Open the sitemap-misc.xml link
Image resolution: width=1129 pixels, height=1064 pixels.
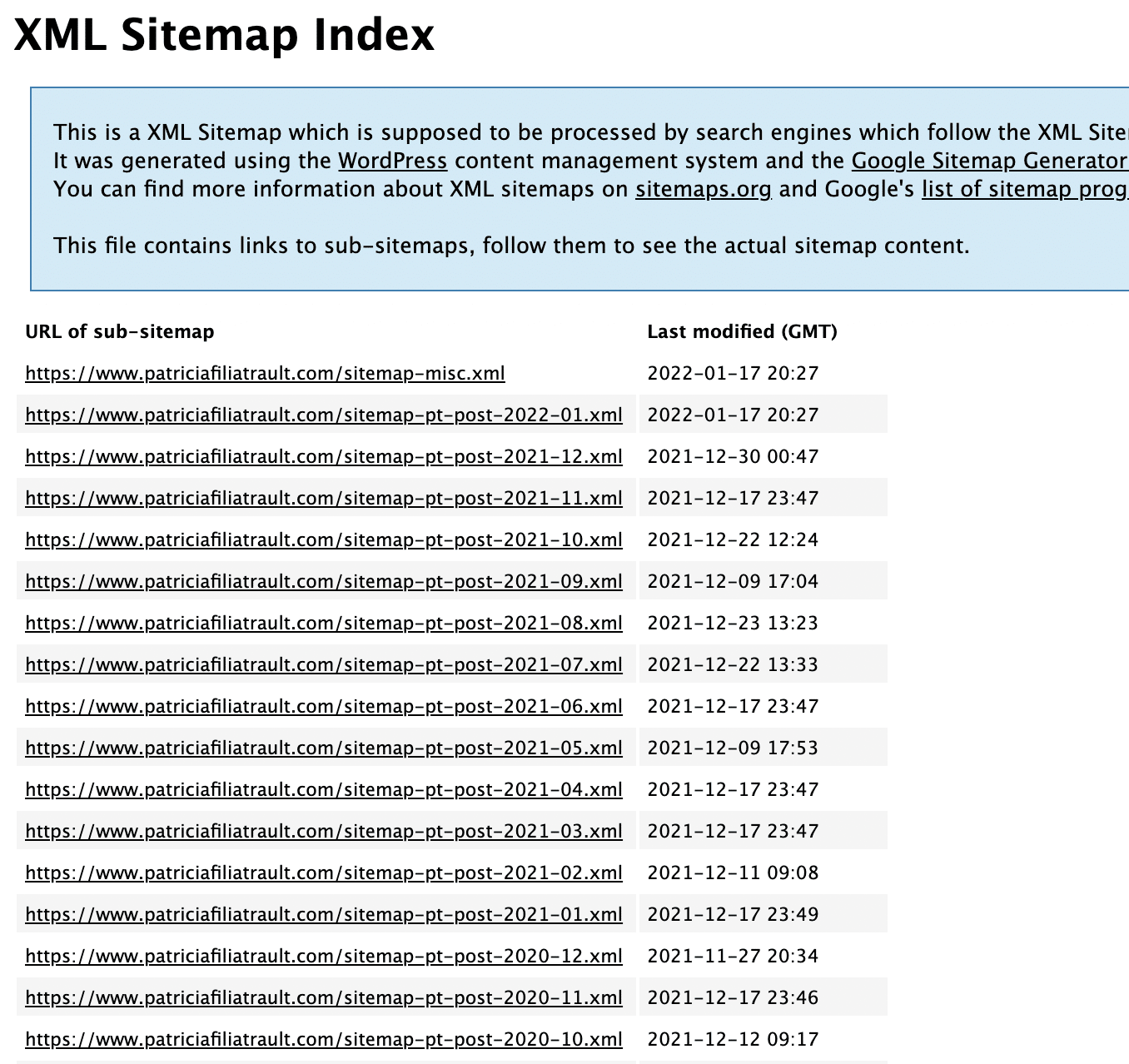click(266, 373)
